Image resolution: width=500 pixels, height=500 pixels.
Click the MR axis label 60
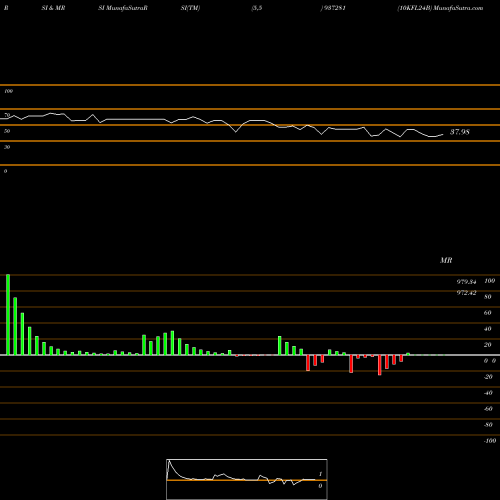coord(488,313)
